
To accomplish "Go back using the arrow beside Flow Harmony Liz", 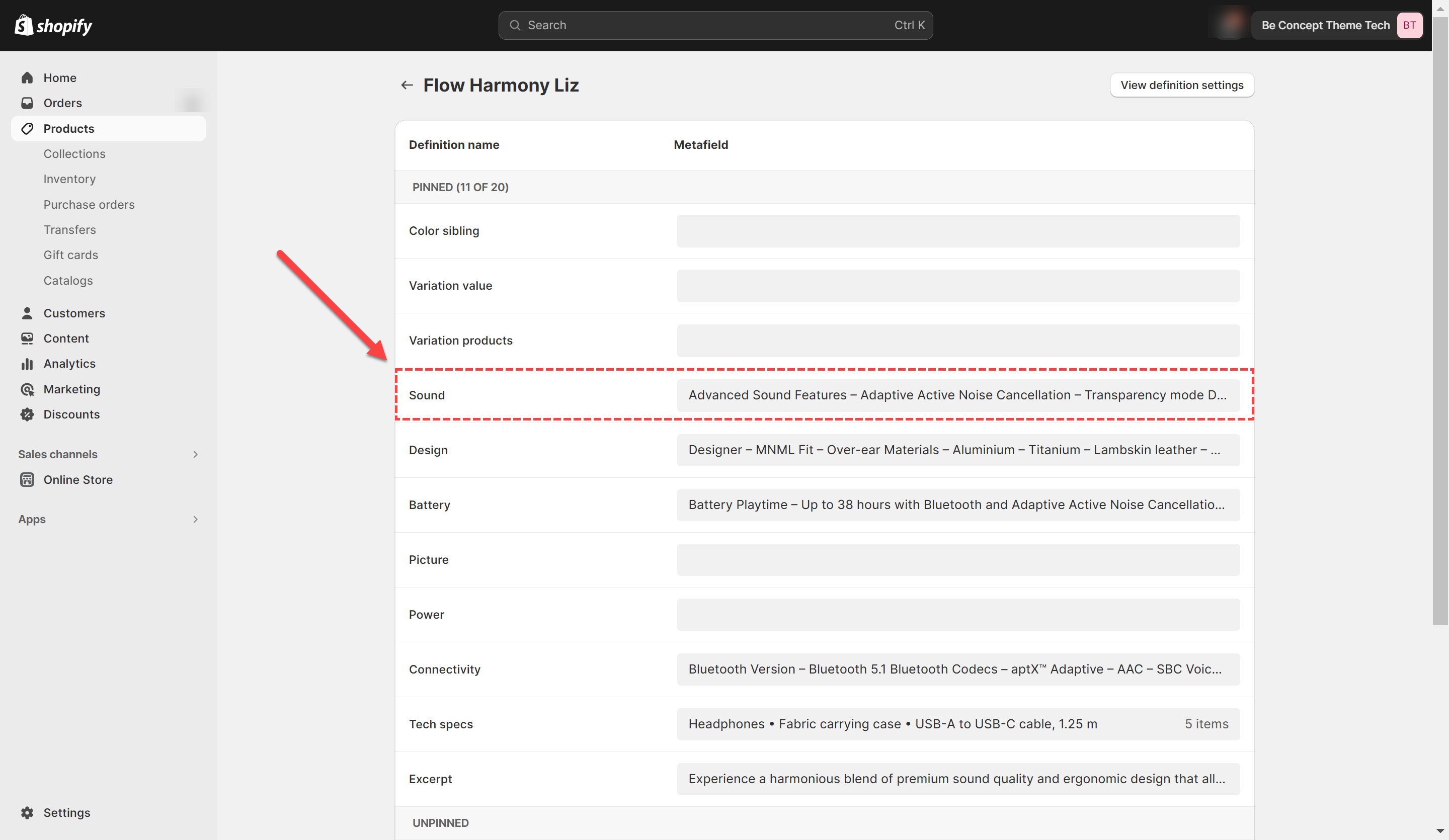I will 407,85.
